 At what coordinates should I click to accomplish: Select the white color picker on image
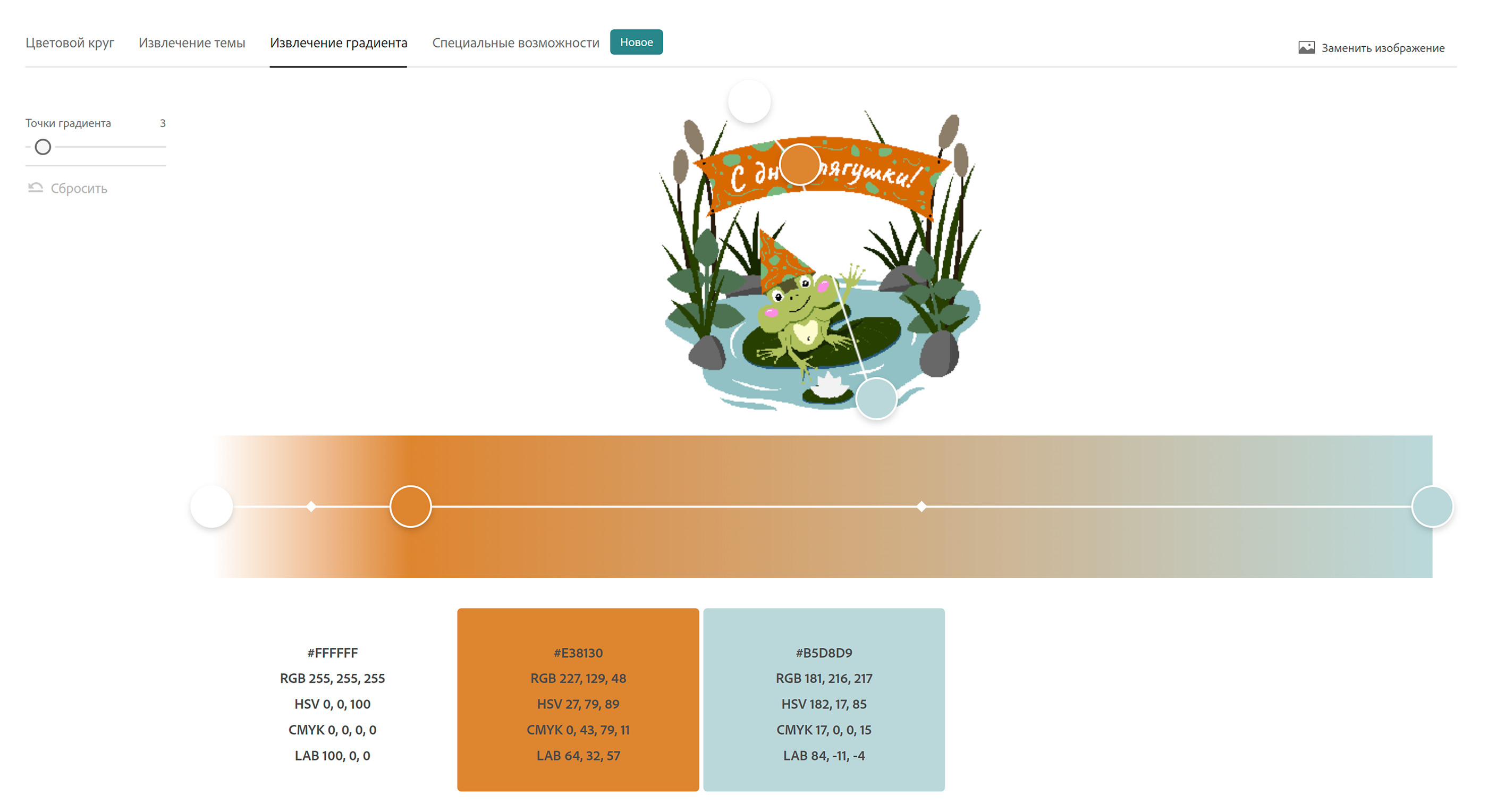(x=749, y=101)
